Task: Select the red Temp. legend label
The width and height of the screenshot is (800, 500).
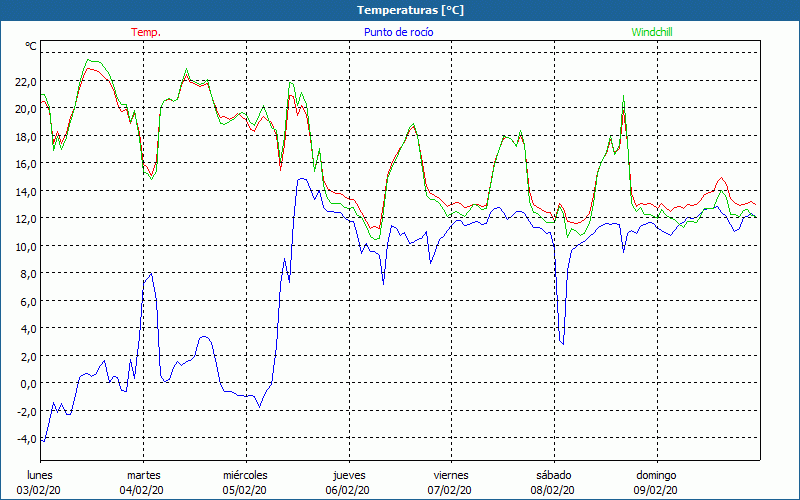Action: coord(146,32)
